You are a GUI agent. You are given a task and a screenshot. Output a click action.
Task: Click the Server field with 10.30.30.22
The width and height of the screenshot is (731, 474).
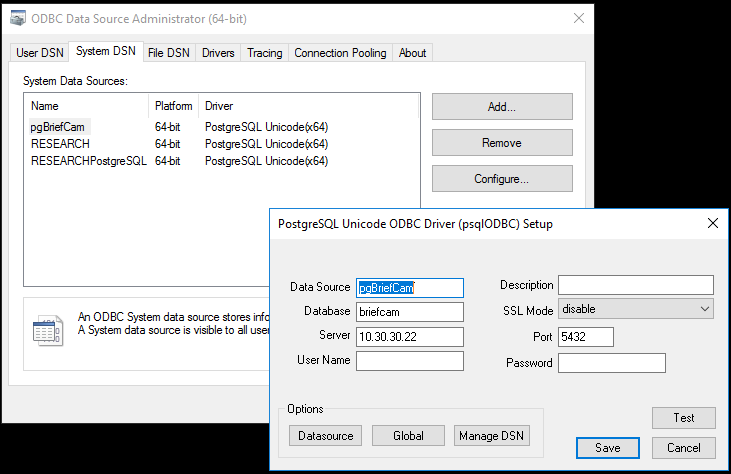410,337
